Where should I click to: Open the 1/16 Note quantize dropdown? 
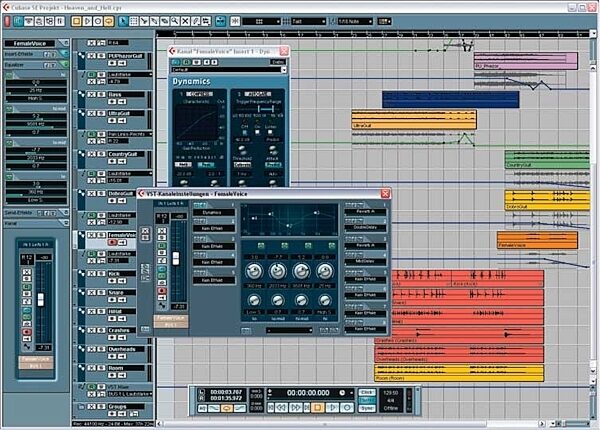click(355, 21)
